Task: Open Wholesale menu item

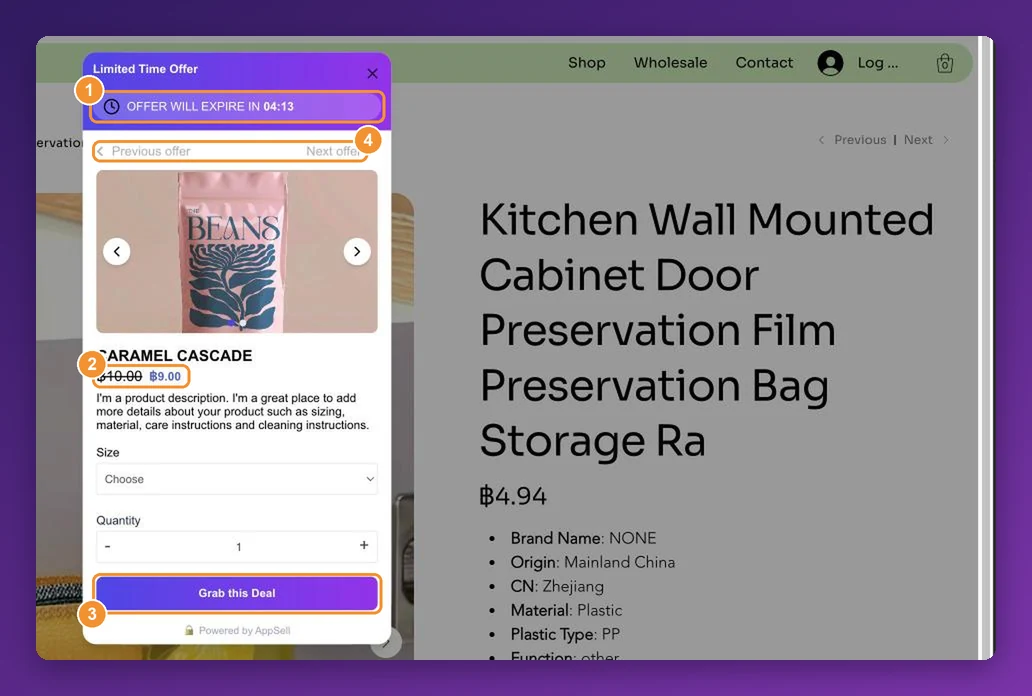Action: point(670,63)
